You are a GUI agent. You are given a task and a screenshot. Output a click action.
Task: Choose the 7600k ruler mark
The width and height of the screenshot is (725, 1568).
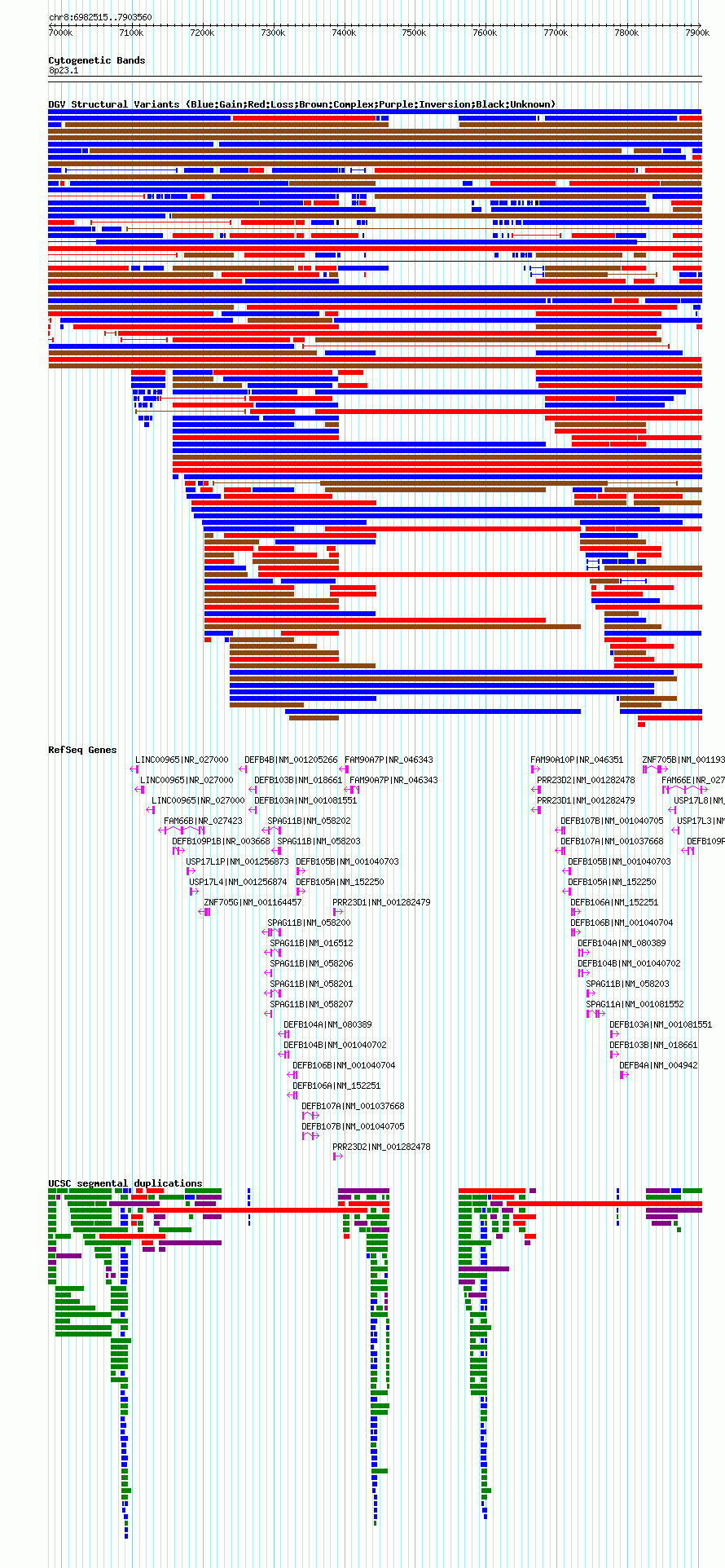click(485, 33)
